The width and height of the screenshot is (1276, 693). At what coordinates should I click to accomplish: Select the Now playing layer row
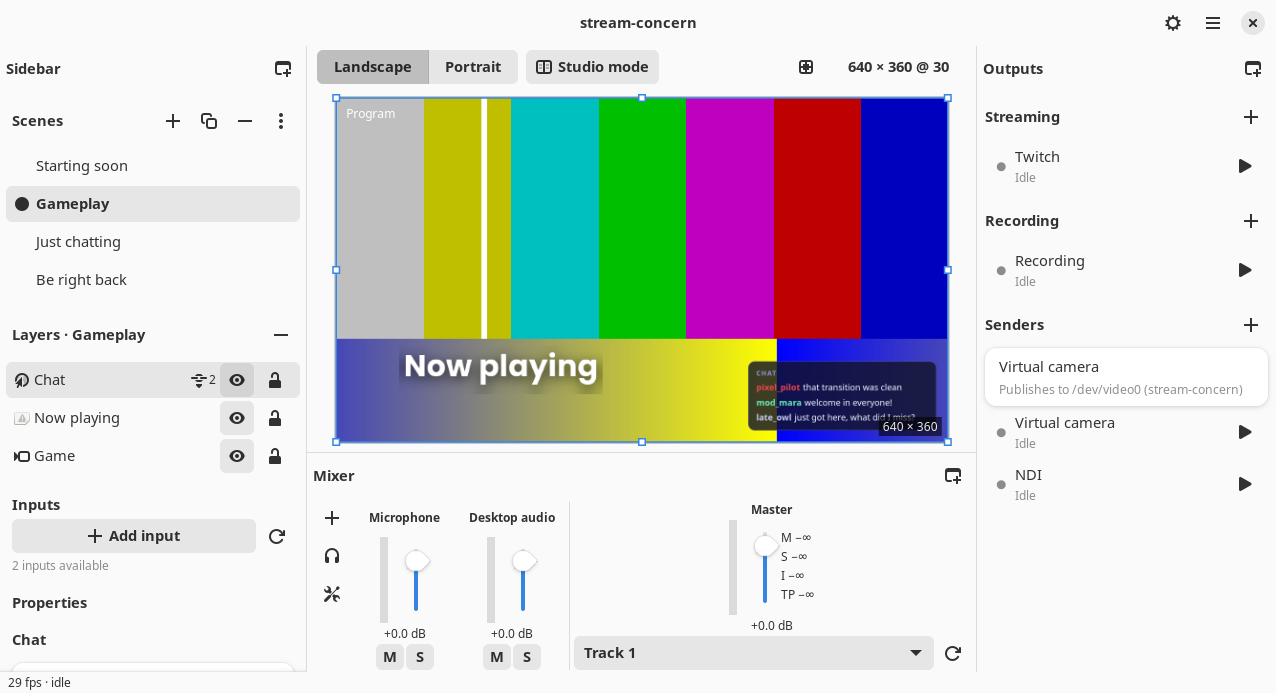pyautogui.click(x=153, y=418)
